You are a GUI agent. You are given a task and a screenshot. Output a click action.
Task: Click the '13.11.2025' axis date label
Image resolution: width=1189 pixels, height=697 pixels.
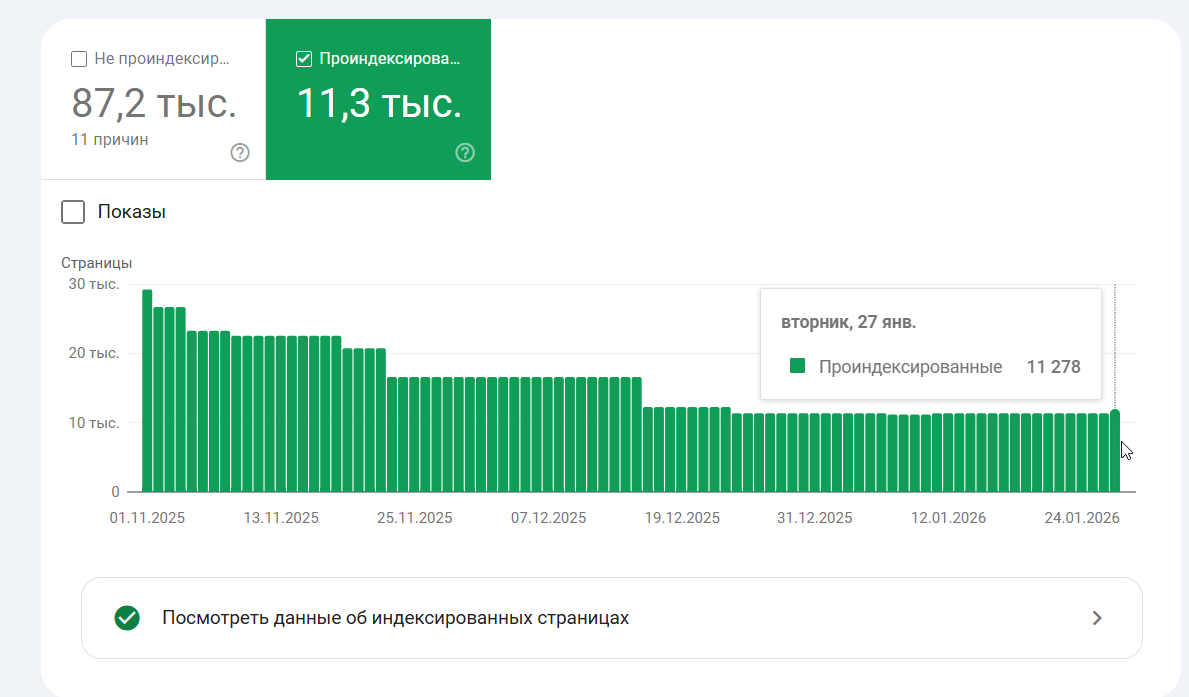pos(281,518)
